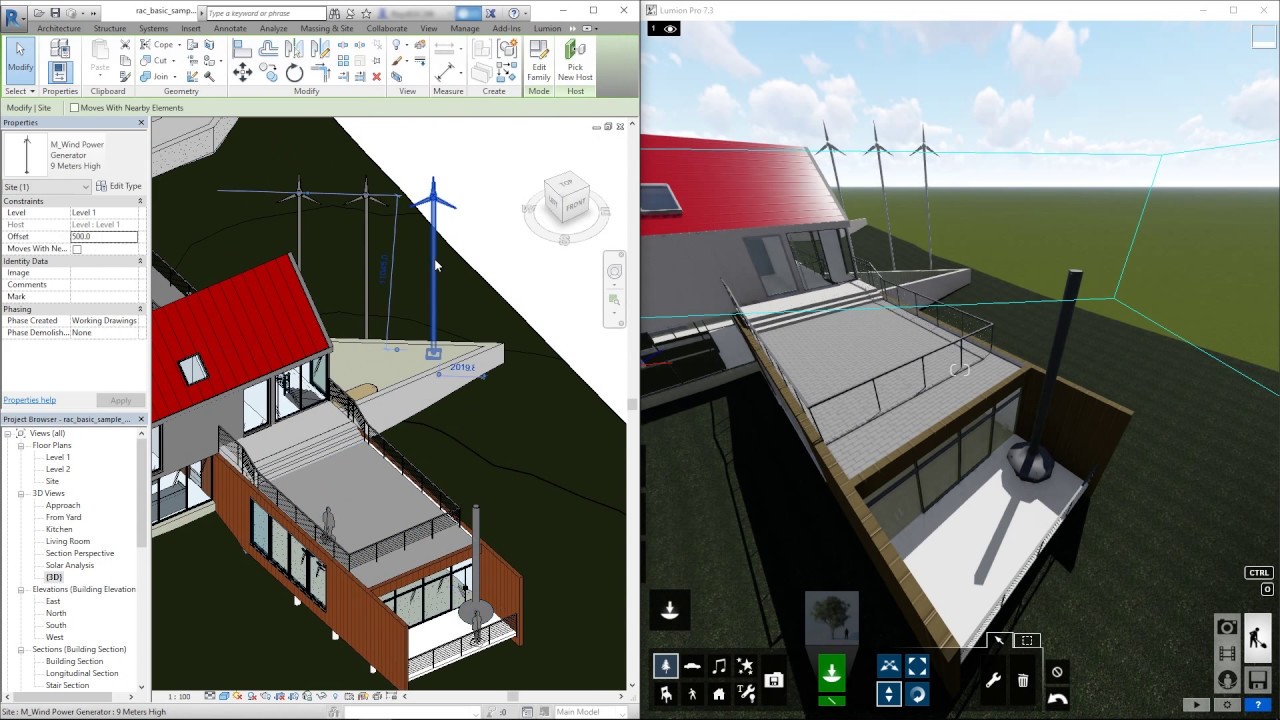1280x720 pixels.
Task: Click the Offset value input field
Action: 103,237
